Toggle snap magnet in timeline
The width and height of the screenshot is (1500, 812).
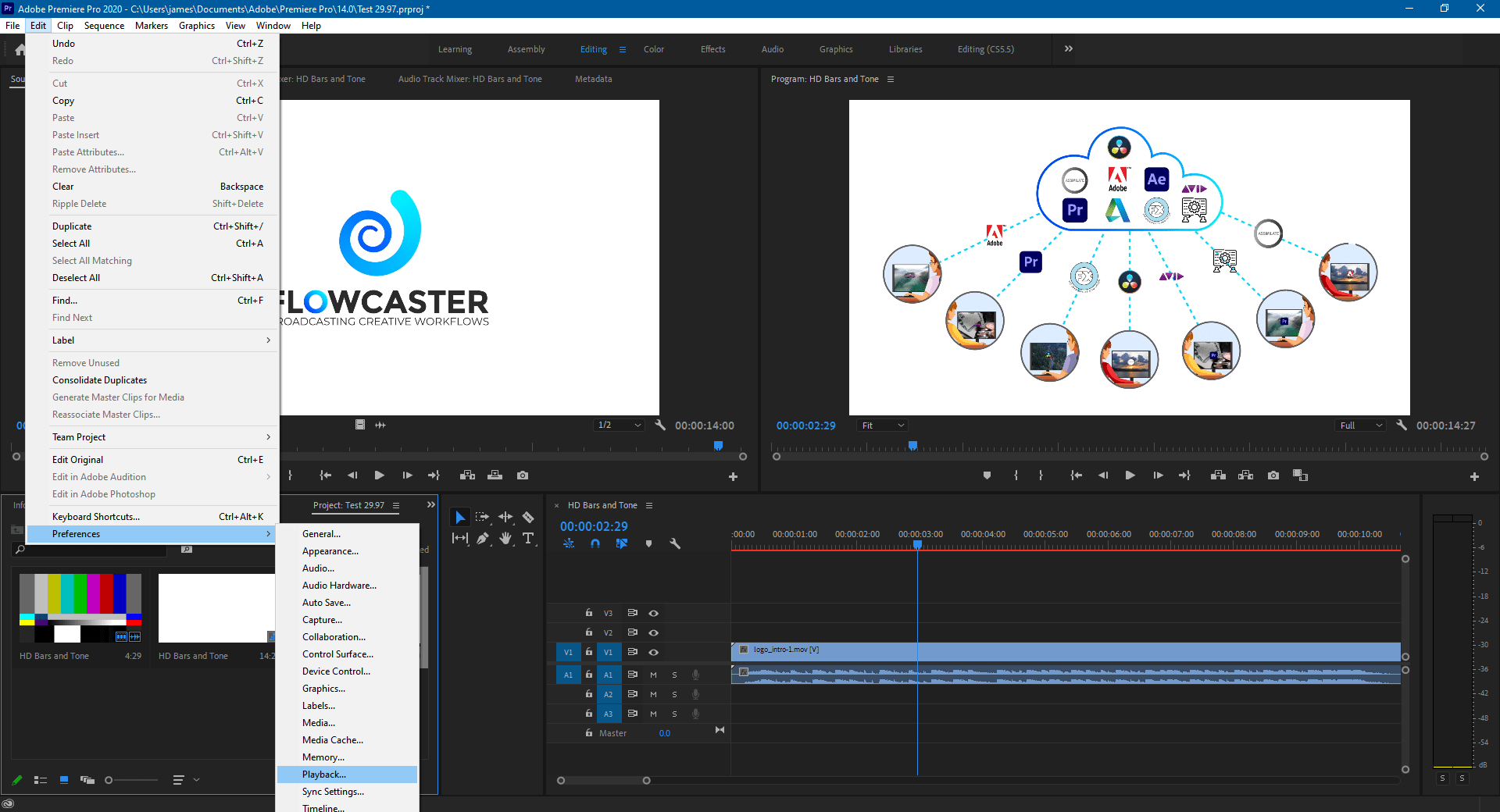point(595,543)
